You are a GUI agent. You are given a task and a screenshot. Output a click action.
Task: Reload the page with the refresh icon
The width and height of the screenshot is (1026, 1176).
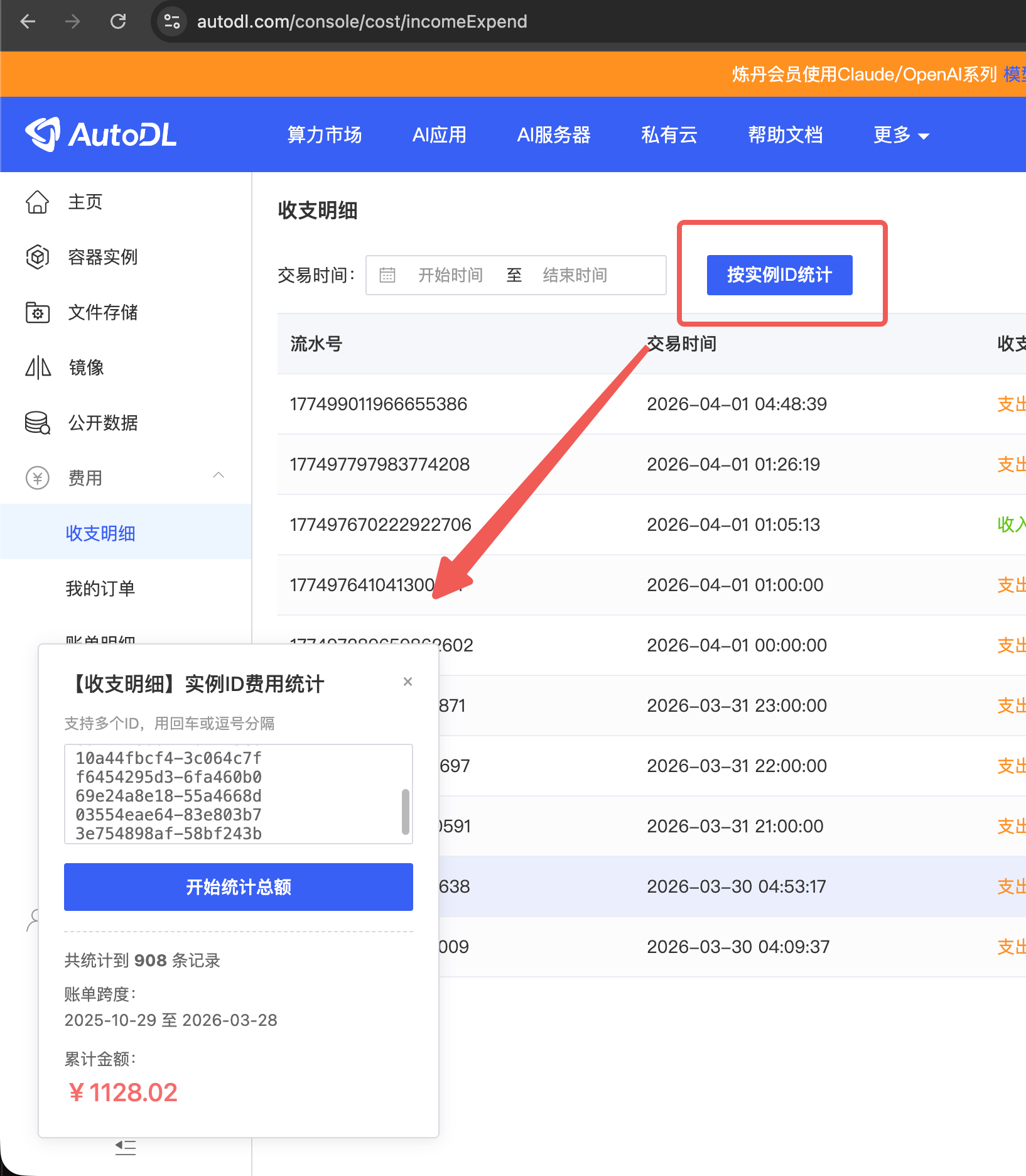point(118,22)
